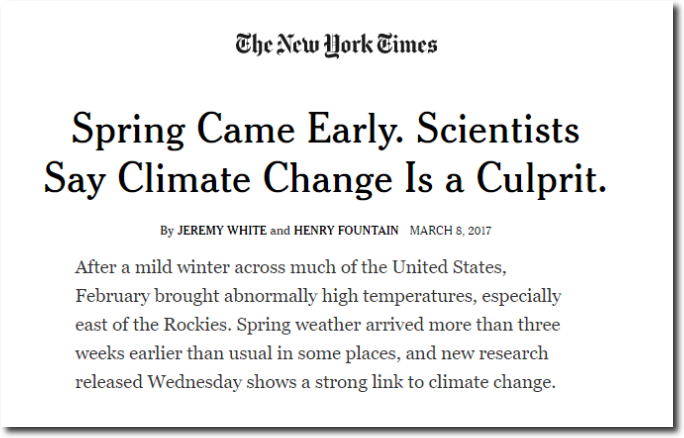
Task: Click the word 'Spring' in the headline
Action: [128, 130]
